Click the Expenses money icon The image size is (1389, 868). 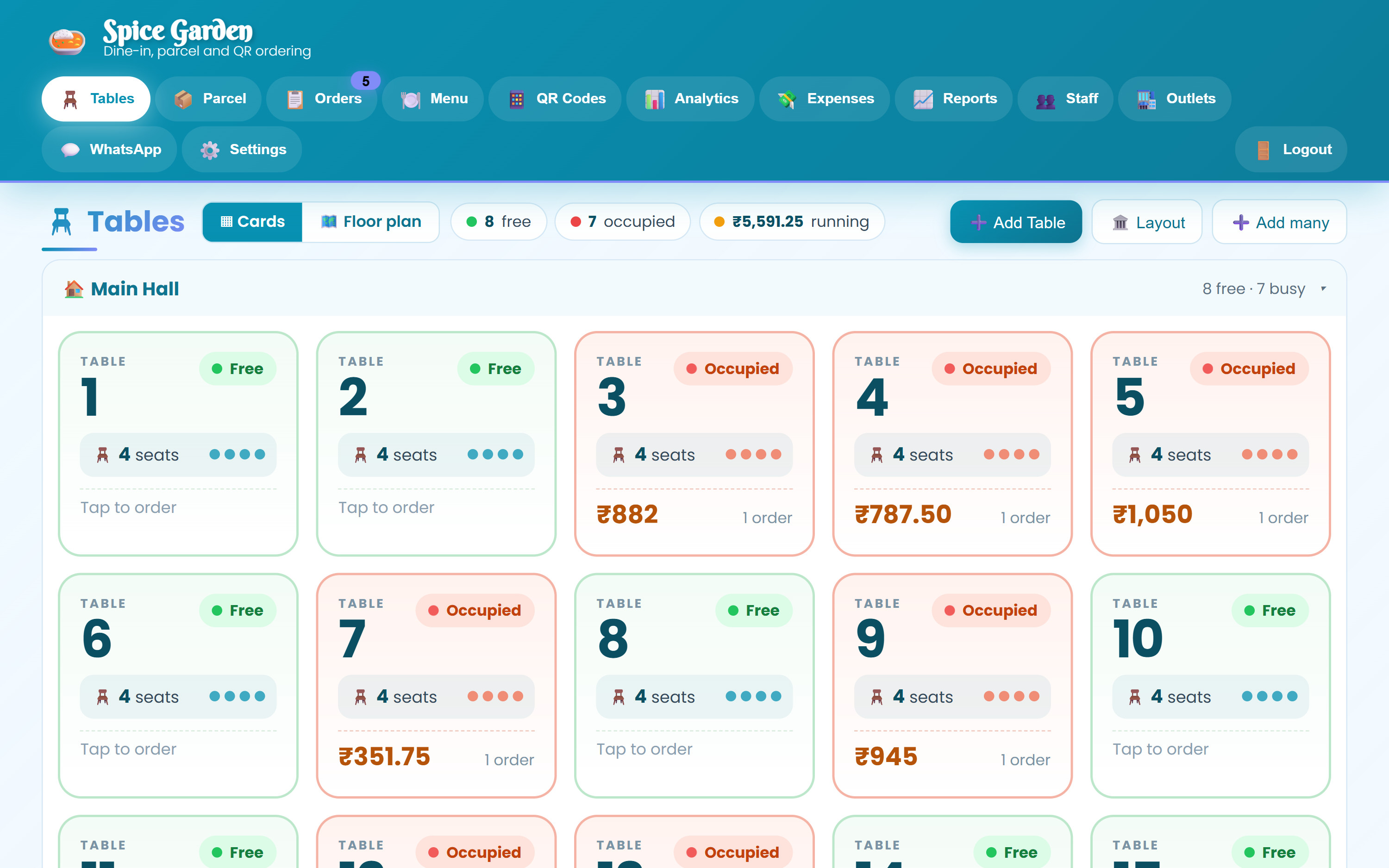click(787, 99)
